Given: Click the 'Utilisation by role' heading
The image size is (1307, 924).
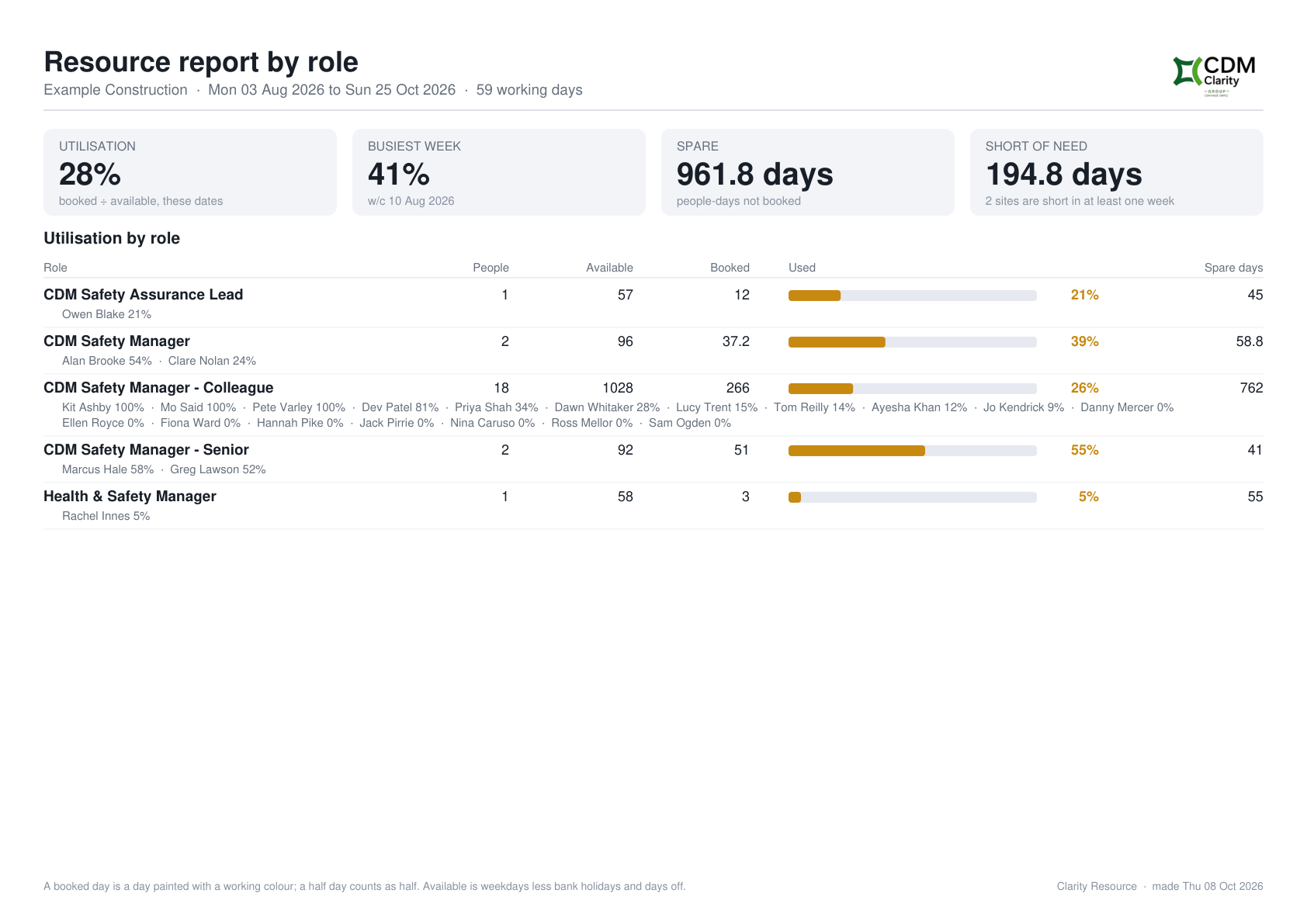Looking at the screenshot, I should (x=112, y=238).
